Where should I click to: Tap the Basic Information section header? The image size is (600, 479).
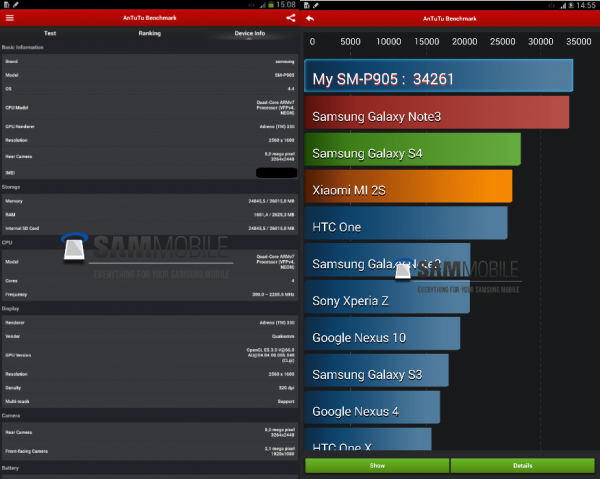pyautogui.click(x=23, y=47)
